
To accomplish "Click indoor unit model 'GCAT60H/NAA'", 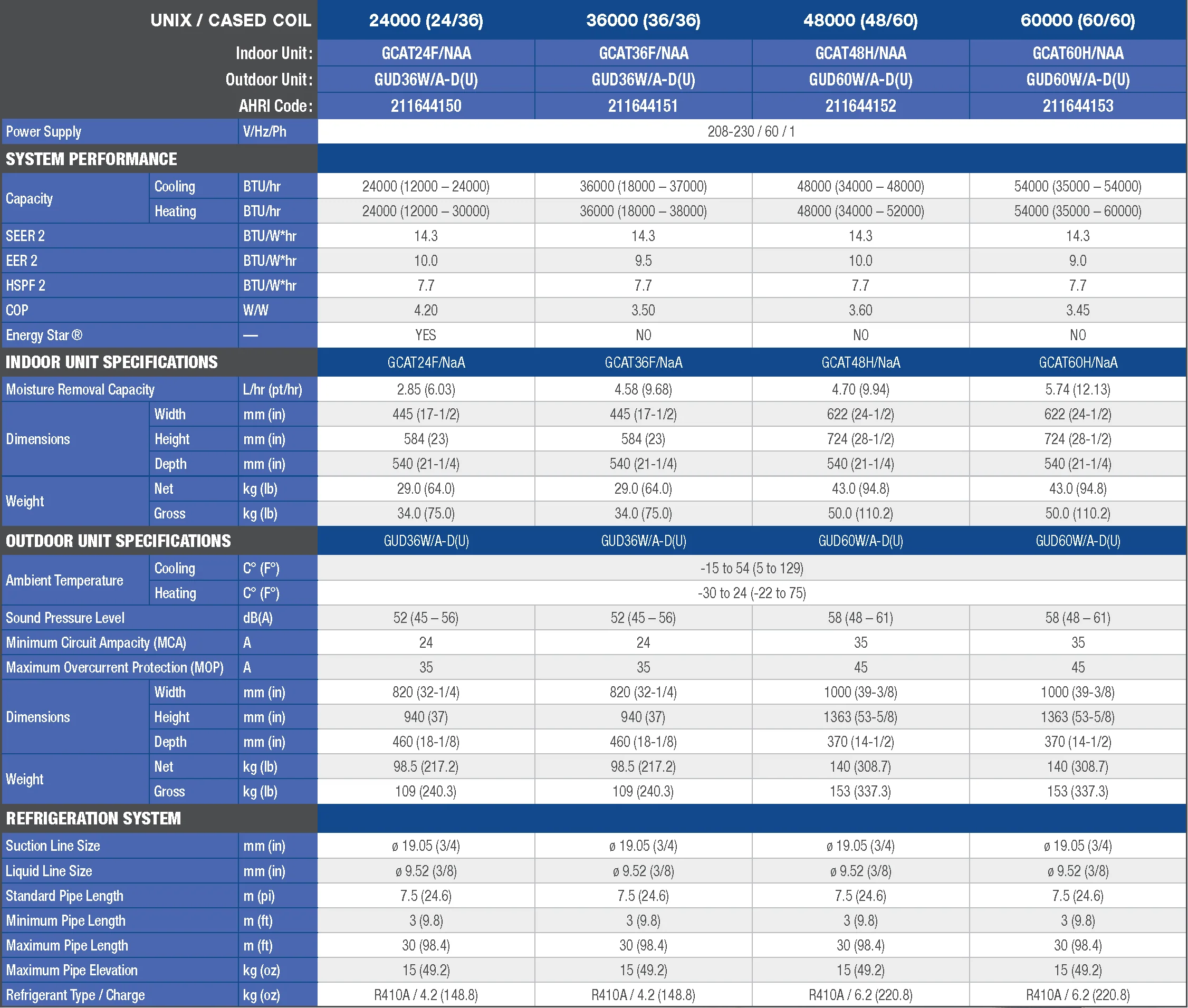I will 1077,53.
